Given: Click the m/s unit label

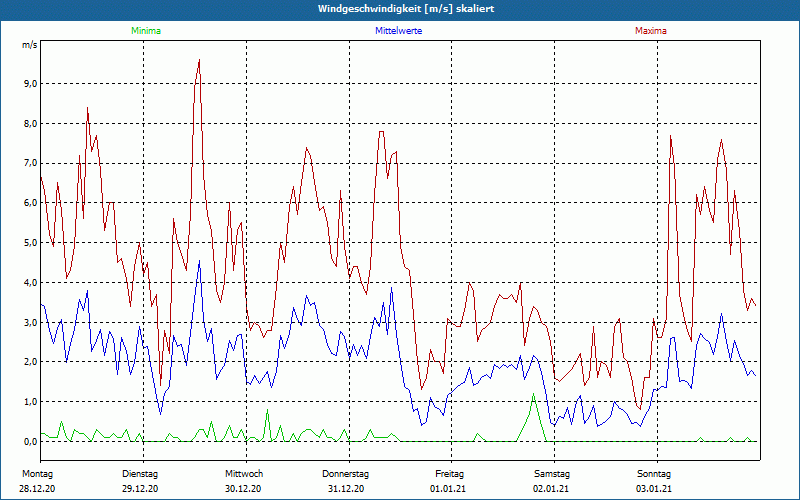Looking at the screenshot, I should (29, 46).
